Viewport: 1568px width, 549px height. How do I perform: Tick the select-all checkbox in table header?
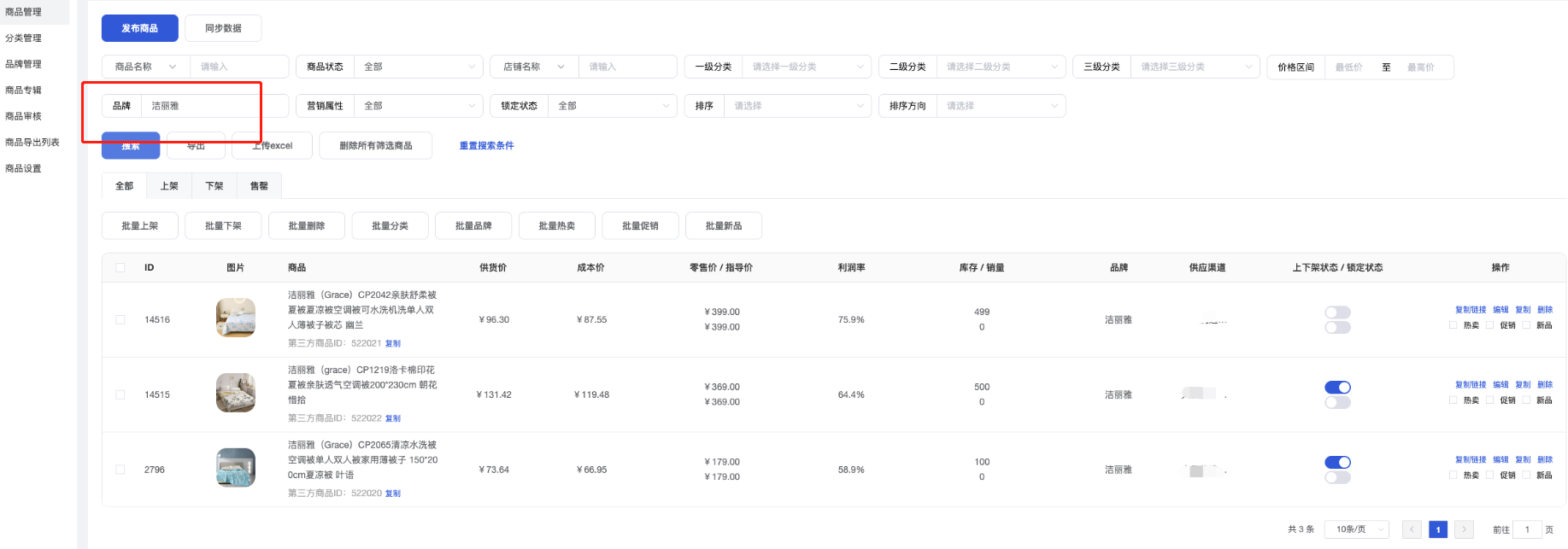[x=120, y=268]
